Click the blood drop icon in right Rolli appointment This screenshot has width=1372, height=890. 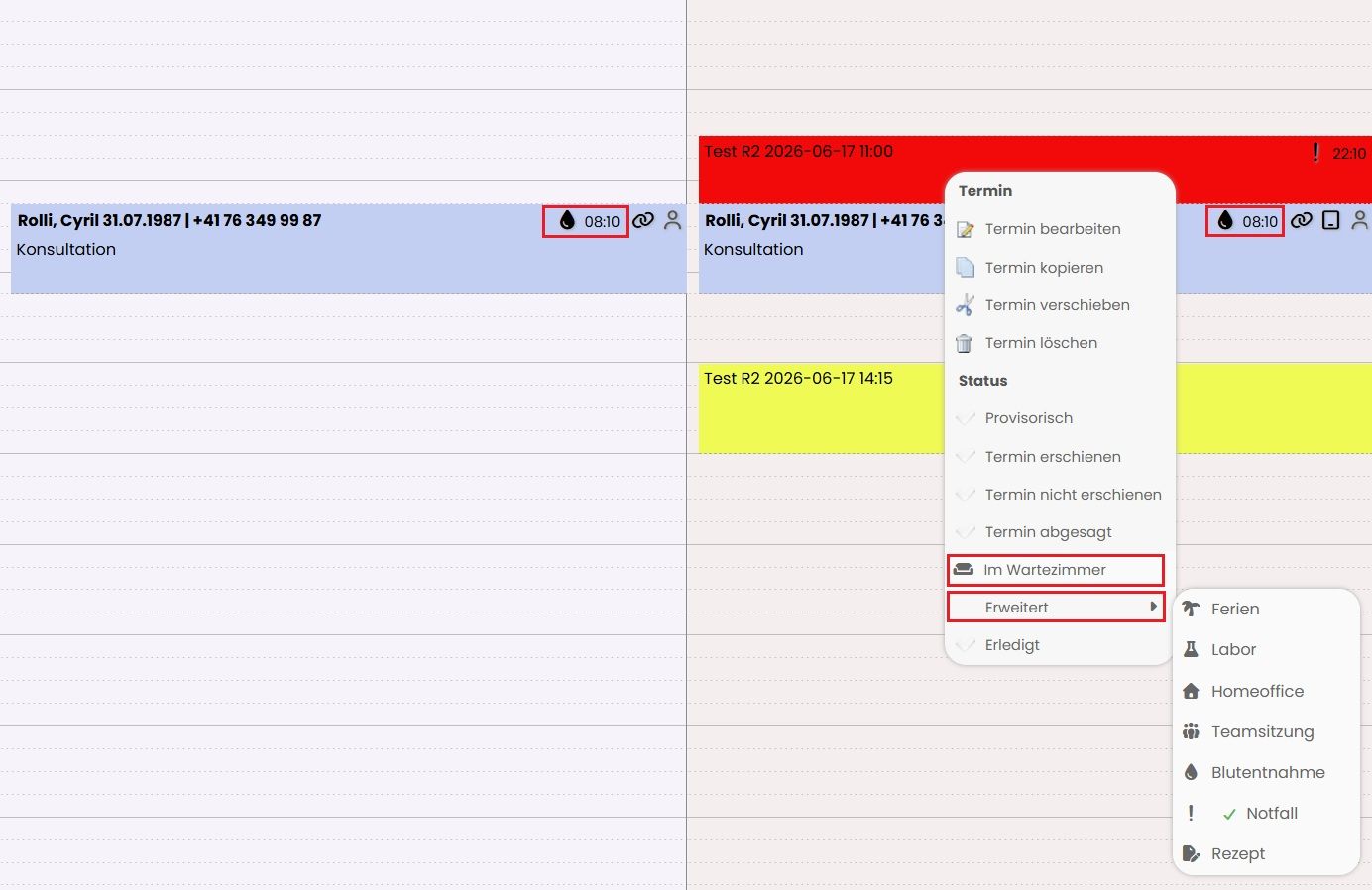coord(1225,220)
